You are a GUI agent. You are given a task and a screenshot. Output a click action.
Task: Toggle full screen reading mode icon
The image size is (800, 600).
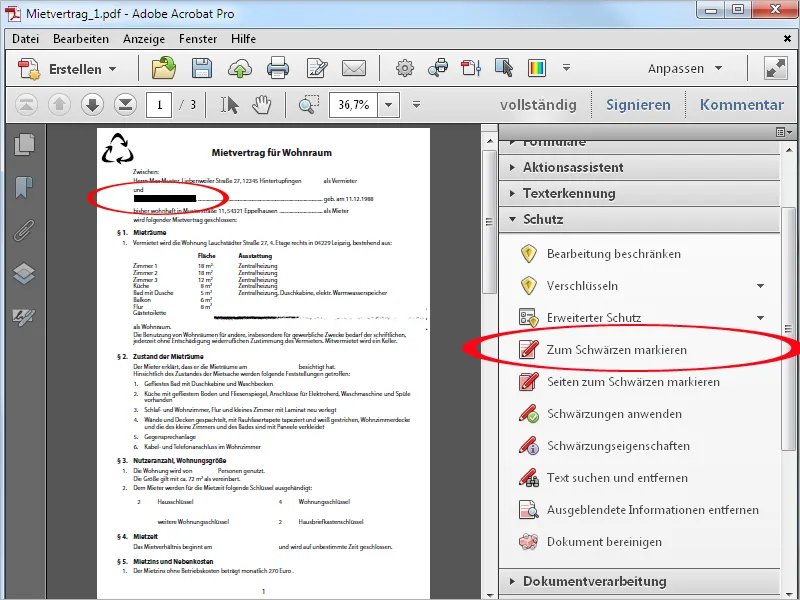(776, 68)
